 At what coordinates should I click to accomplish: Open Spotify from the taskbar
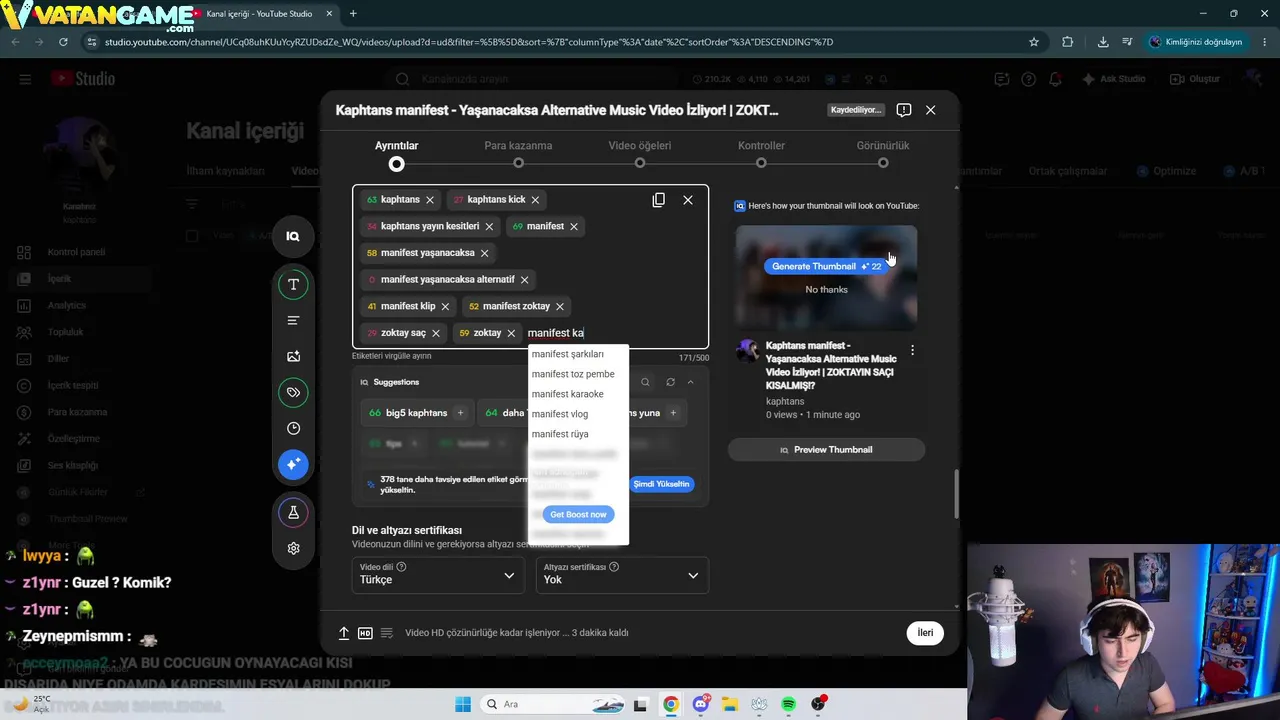tap(788, 704)
